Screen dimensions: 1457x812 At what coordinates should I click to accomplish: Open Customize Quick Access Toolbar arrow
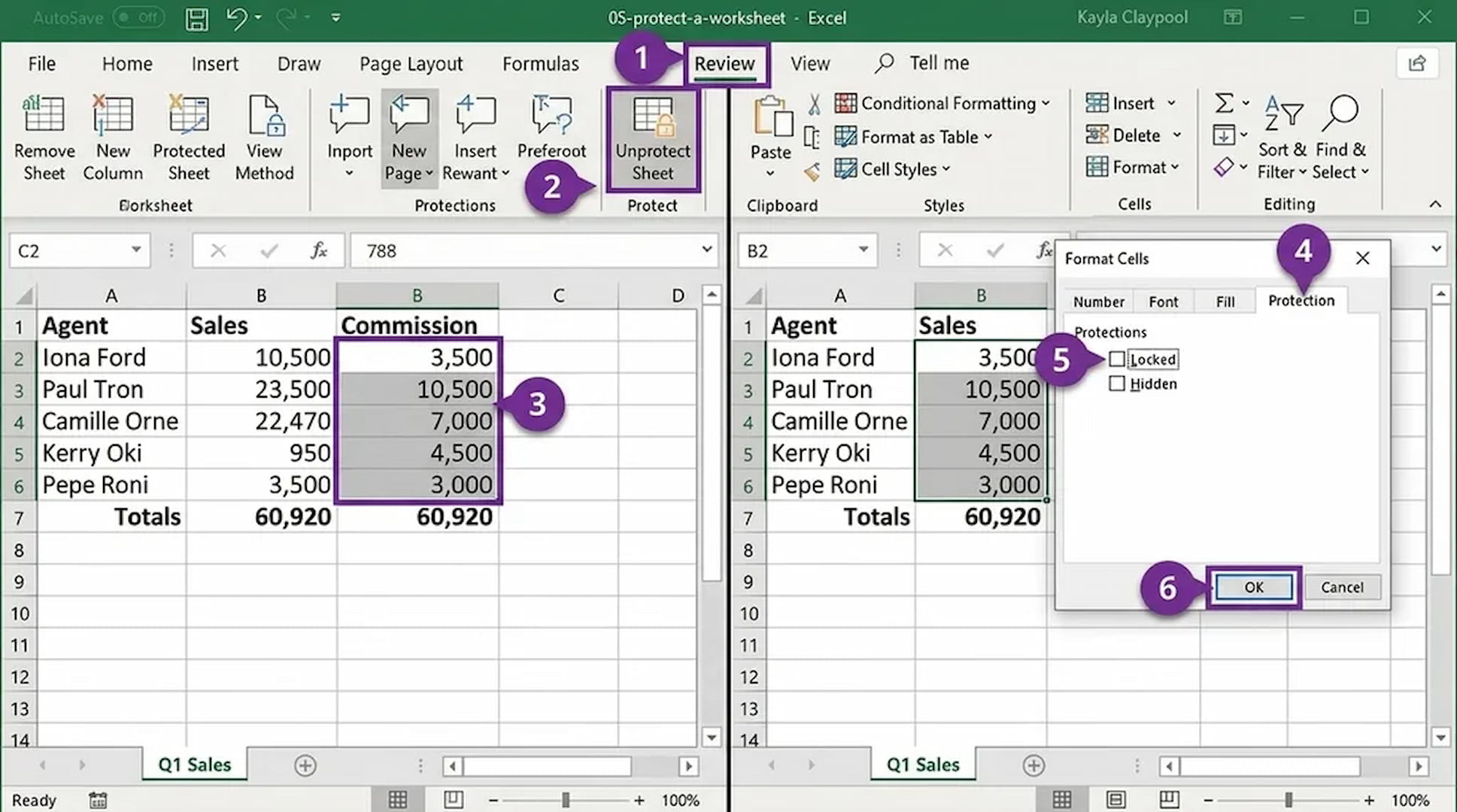point(335,18)
